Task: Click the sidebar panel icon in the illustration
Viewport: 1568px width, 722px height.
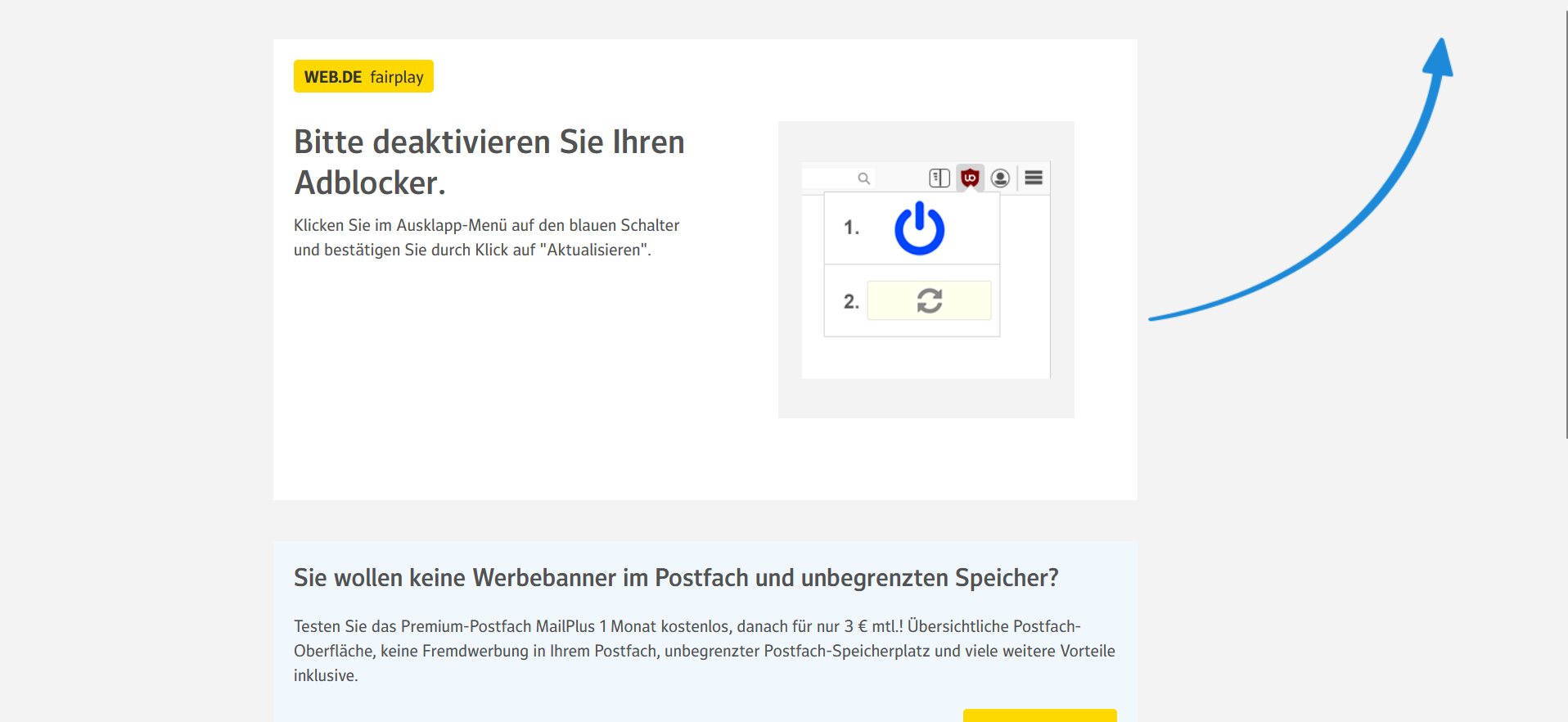Action: [x=939, y=178]
